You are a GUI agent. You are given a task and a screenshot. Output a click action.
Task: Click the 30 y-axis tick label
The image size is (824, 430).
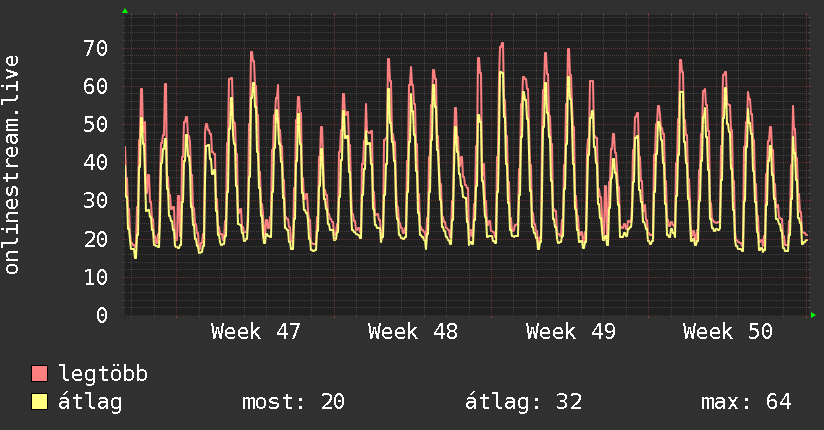[x=96, y=201]
